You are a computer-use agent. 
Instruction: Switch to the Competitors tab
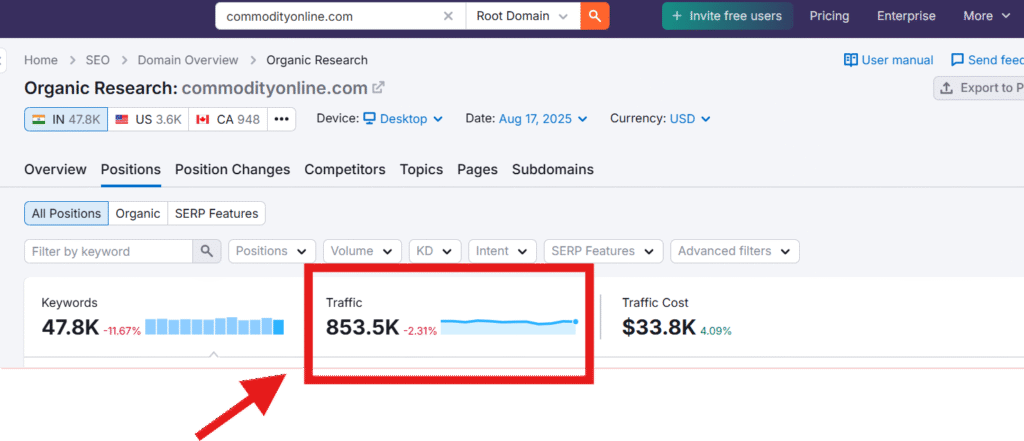[345, 169]
